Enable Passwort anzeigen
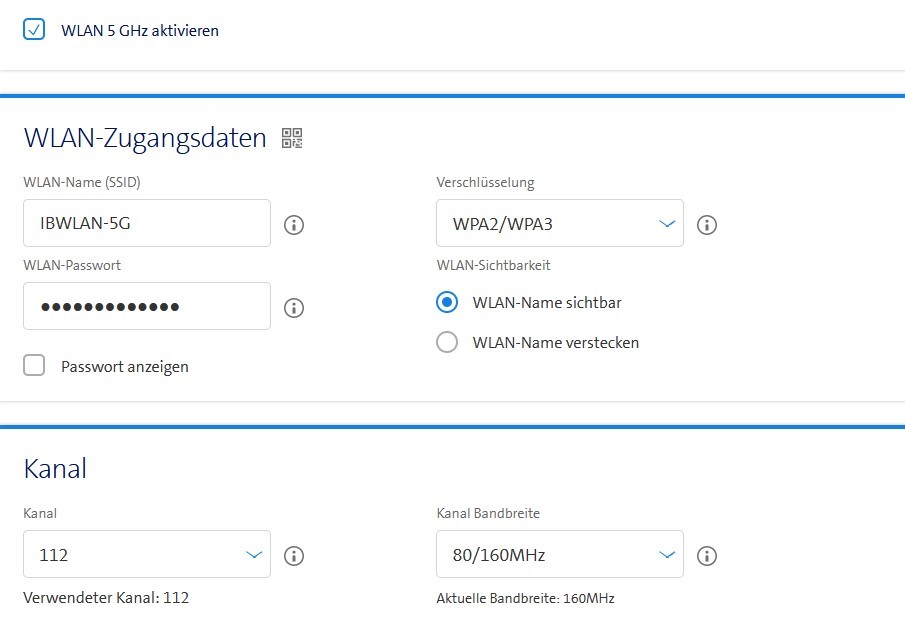Screen dimensions: 905x628 [34, 366]
